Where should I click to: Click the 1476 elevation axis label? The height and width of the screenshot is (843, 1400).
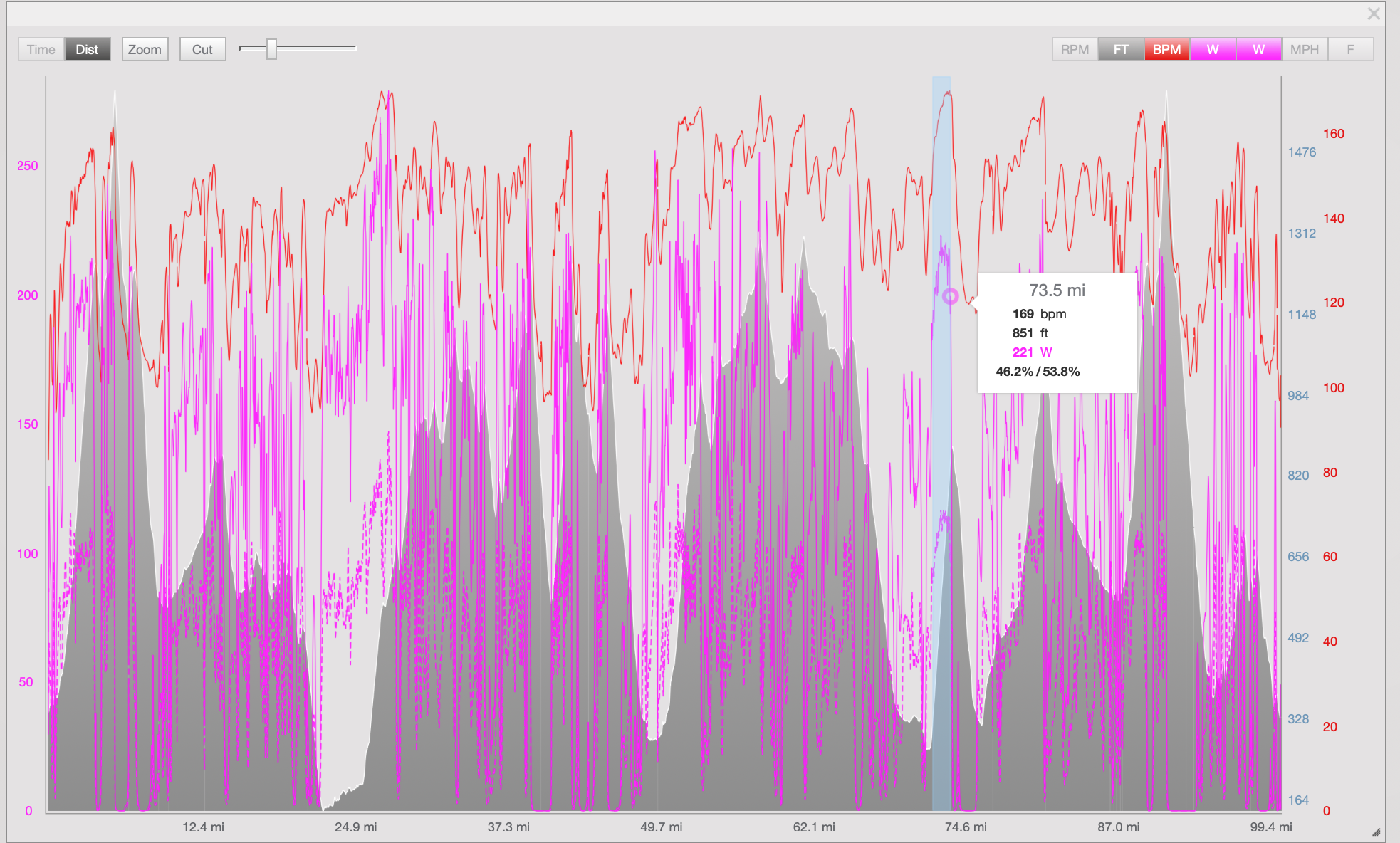(x=1301, y=152)
